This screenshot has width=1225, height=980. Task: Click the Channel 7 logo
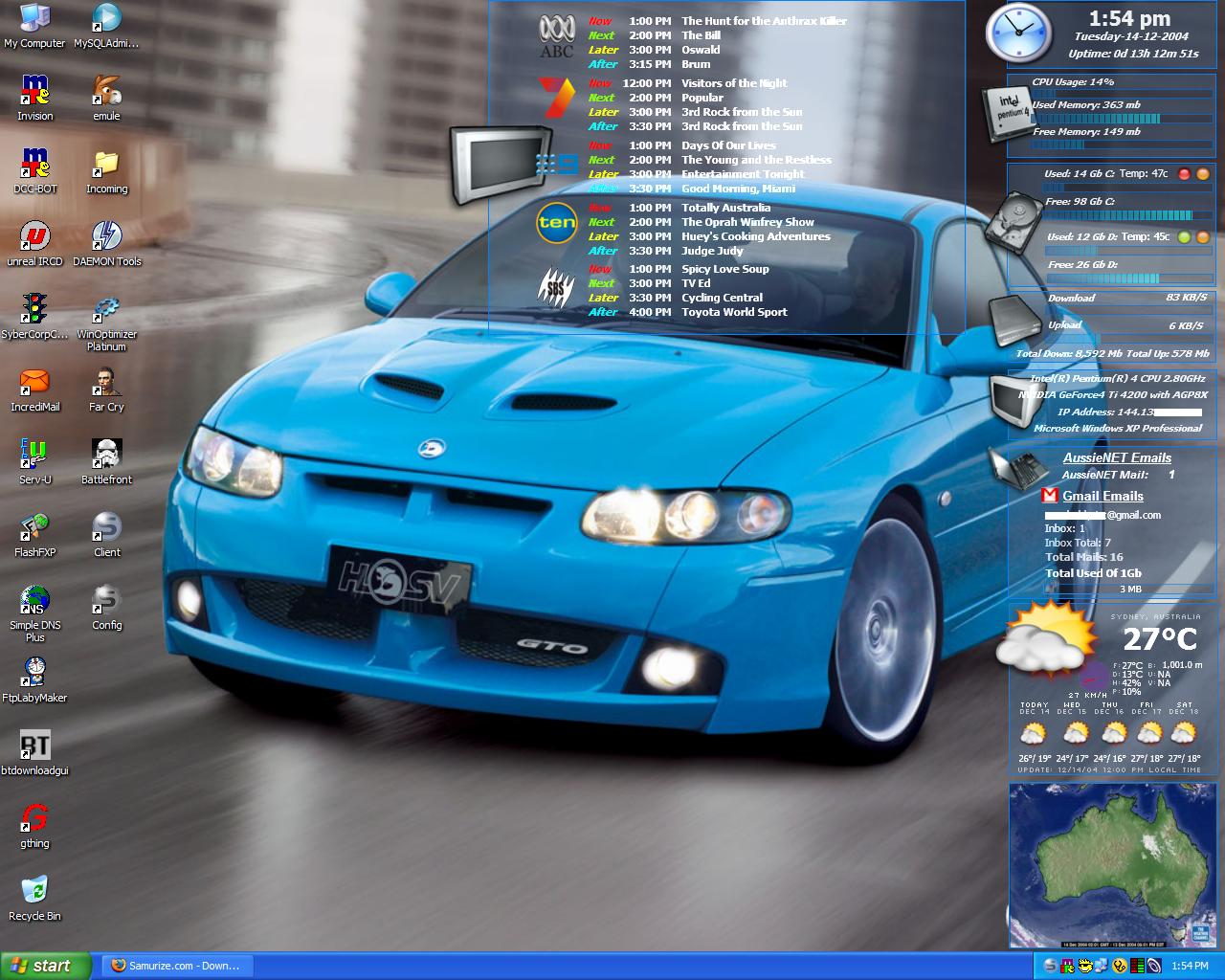557,99
